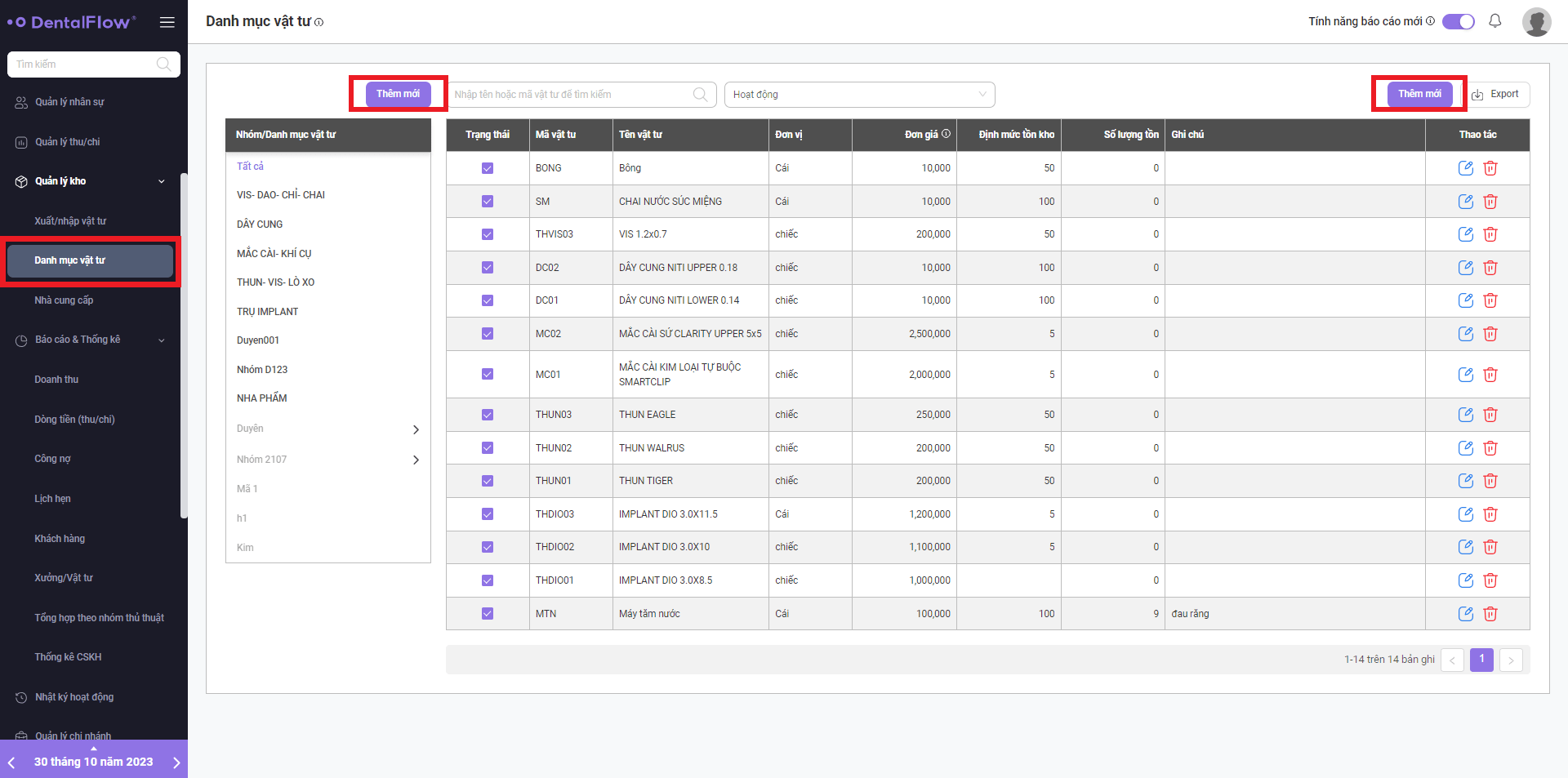The width and height of the screenshot is (1568, 778).
Task: Delete the BONG material row
Action: tap(1490, 168)
